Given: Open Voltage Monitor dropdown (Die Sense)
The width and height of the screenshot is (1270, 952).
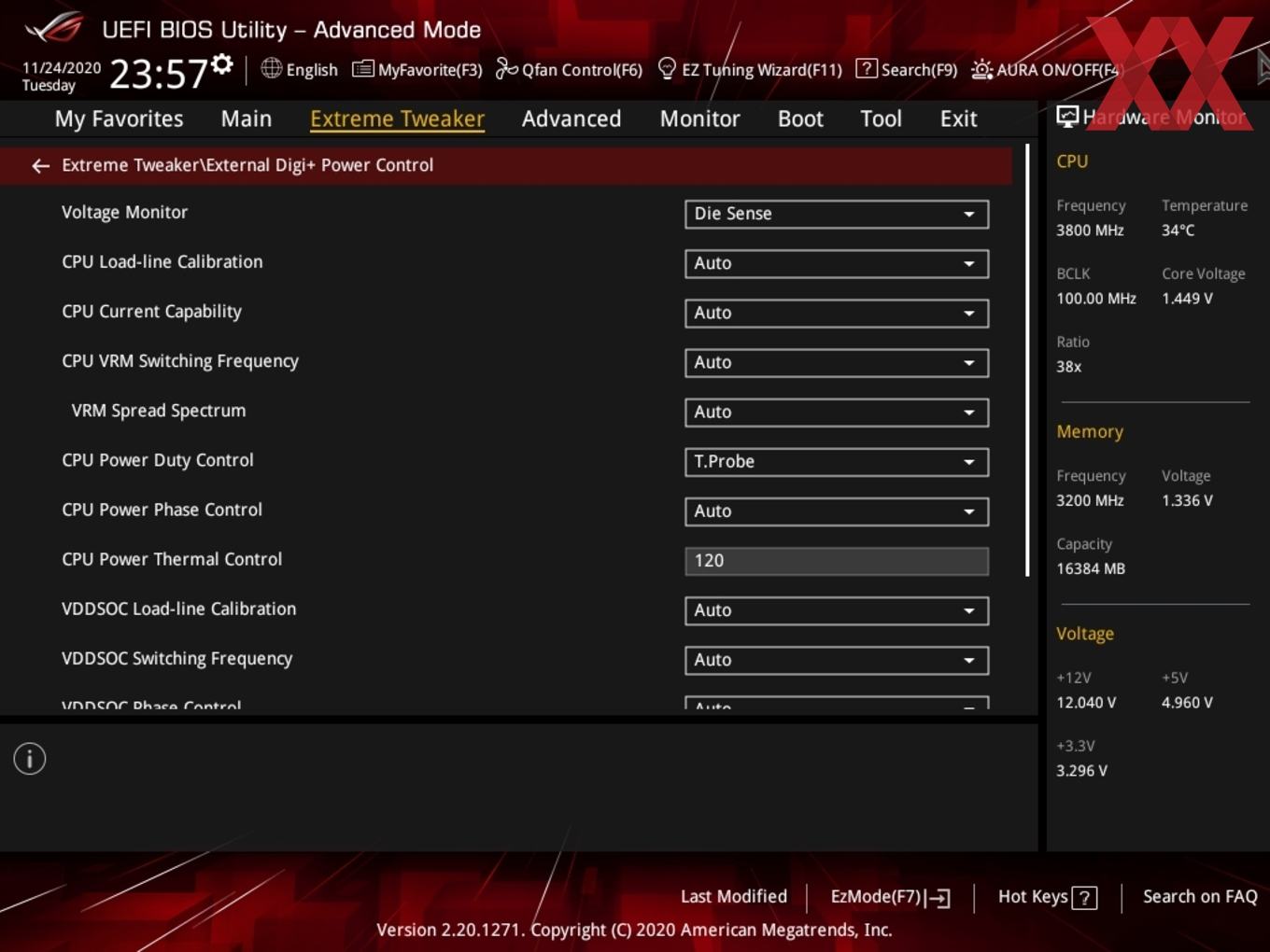Looking at the screenshot, I should coord(837,214).
